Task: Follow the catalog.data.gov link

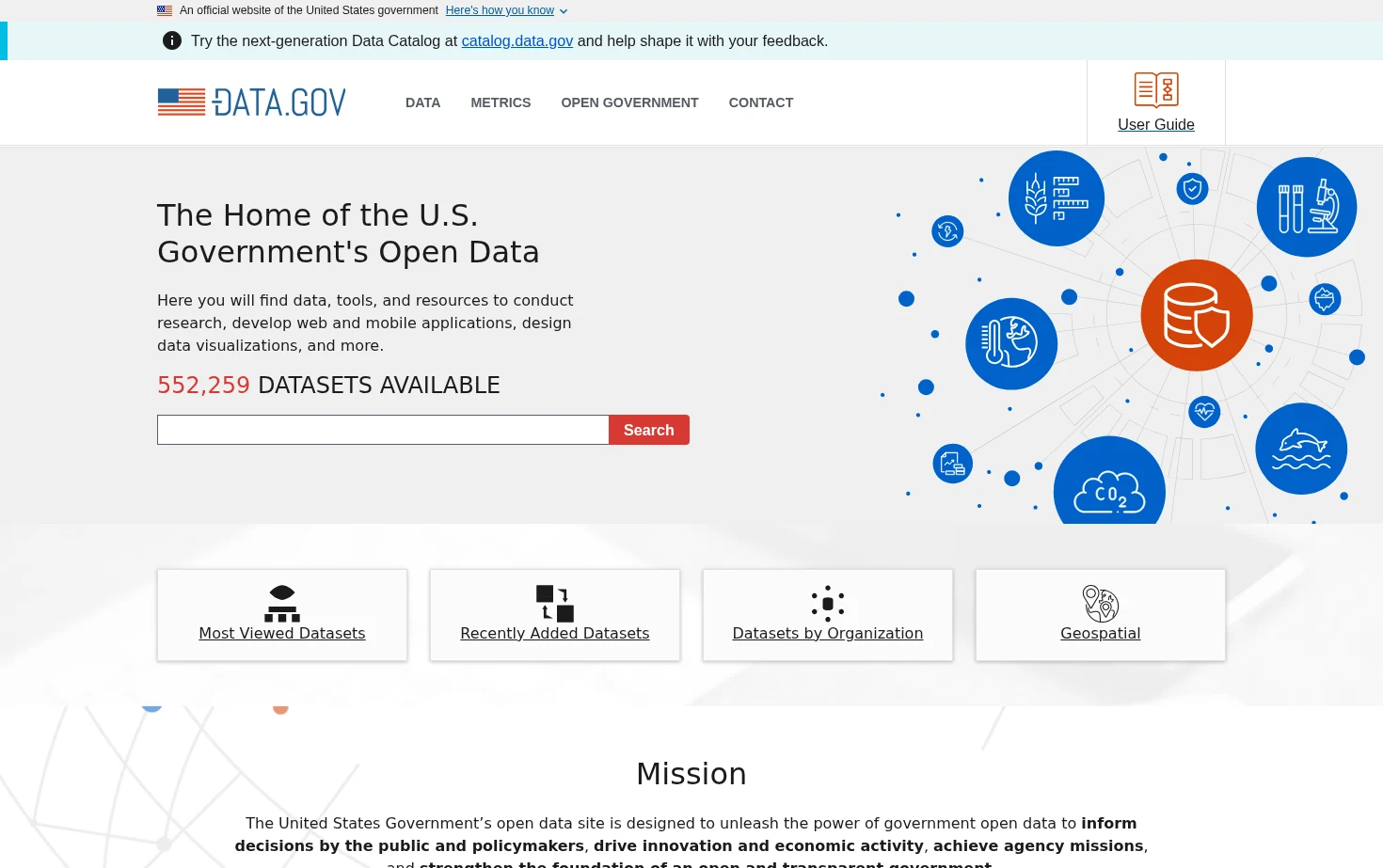Action: pyautogui.click(x=517, y=41)
